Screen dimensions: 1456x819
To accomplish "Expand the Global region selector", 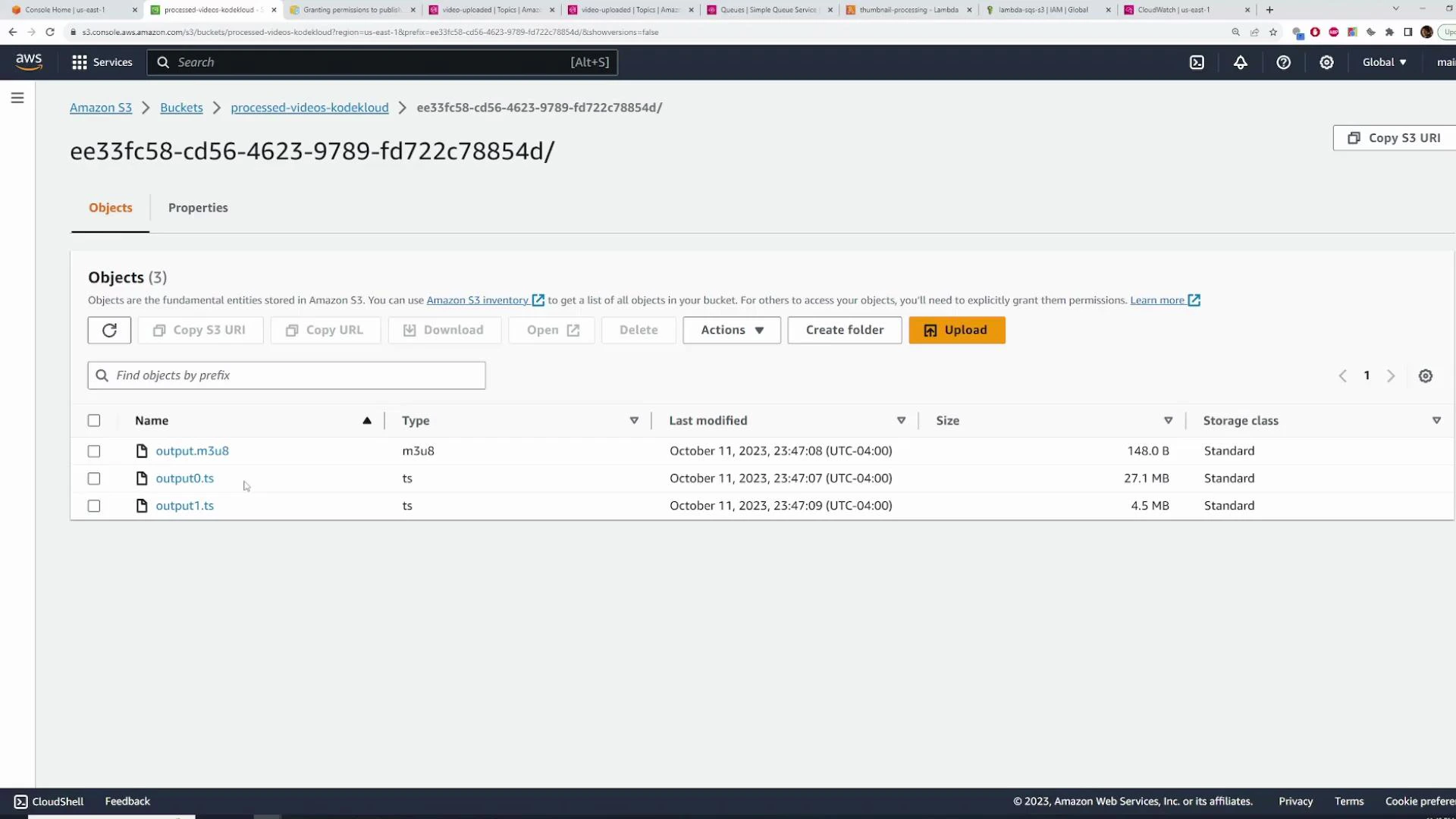I will click(1383, 62).
